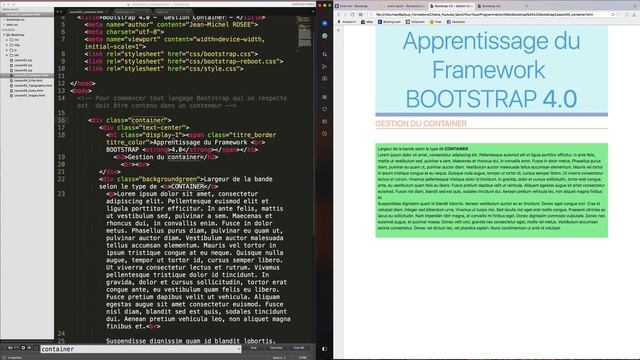Click the Find button
The image size is (640, 360).
click(253, 348)
